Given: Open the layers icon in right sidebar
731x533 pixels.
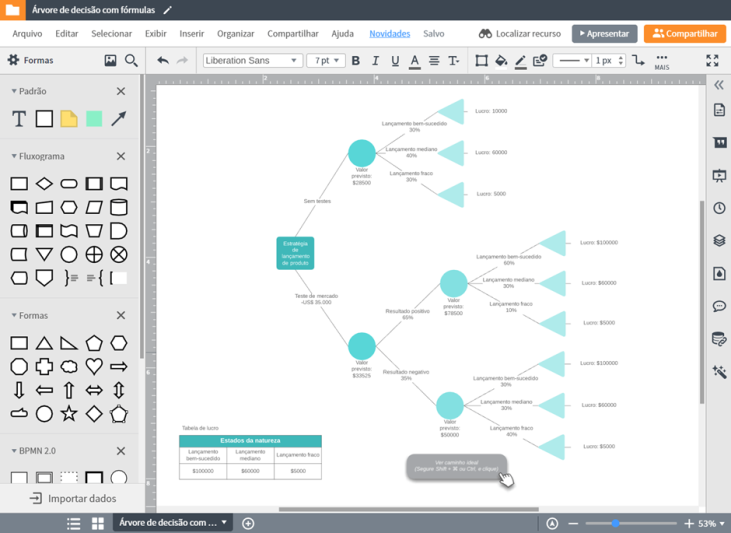Looking at the screenshot, I should coord(718,241).
